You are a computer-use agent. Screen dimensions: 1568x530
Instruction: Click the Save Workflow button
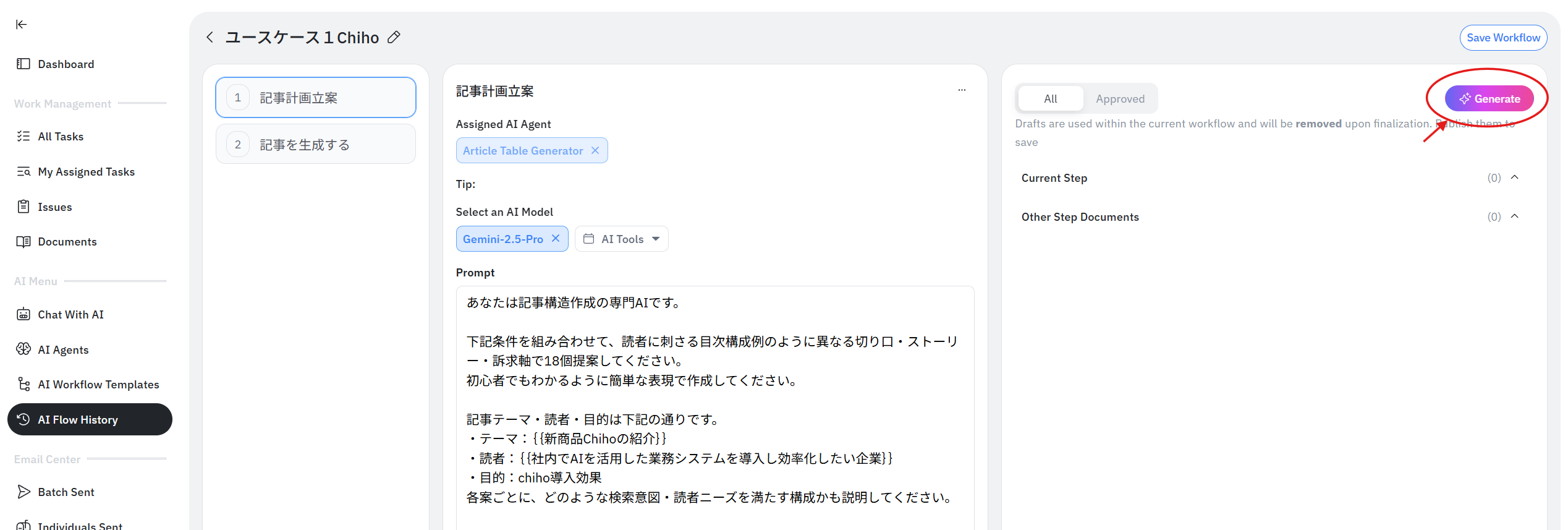[1503, 38]
